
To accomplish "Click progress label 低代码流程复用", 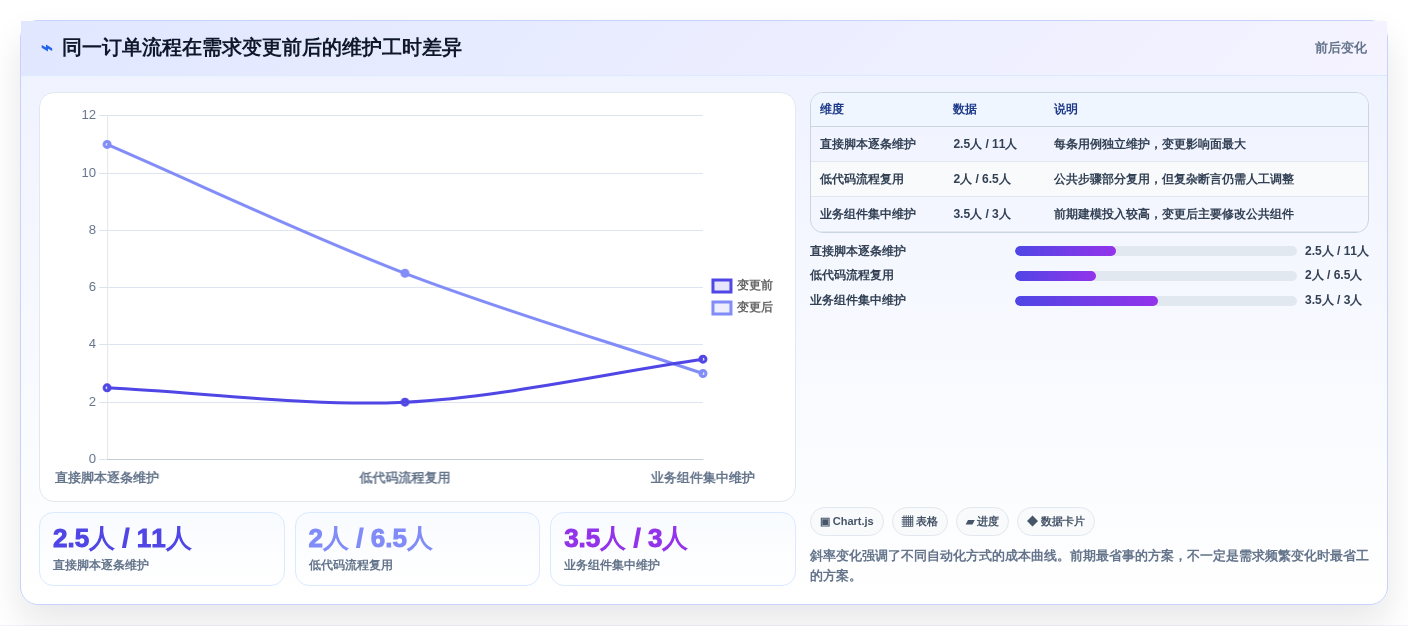I will (x=852, y=275).
